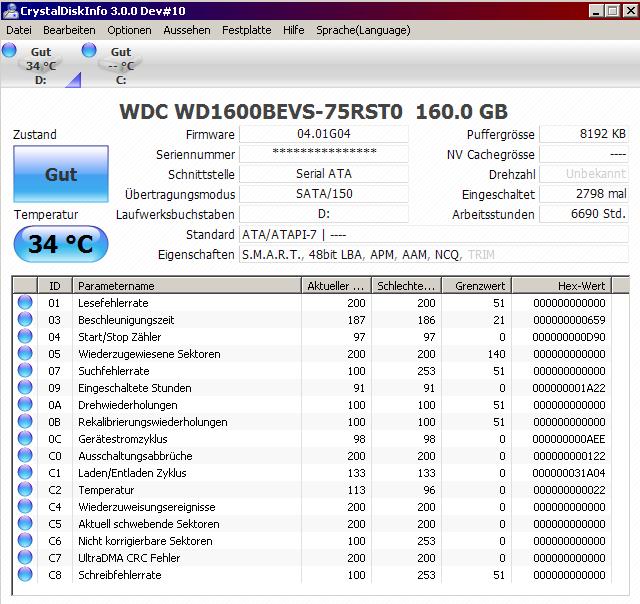Click the Drehzahl field Unbekannt

click(x=584, y=174)
